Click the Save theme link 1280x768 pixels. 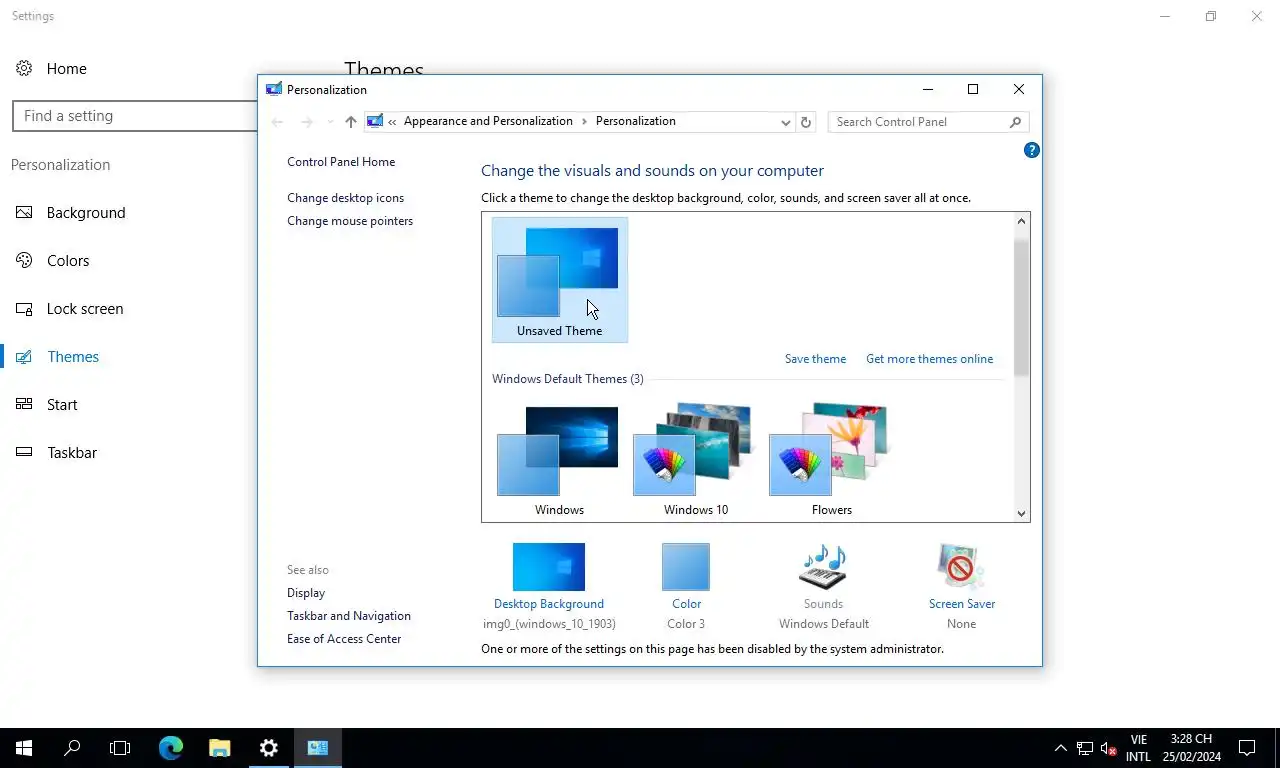[815, 359]
